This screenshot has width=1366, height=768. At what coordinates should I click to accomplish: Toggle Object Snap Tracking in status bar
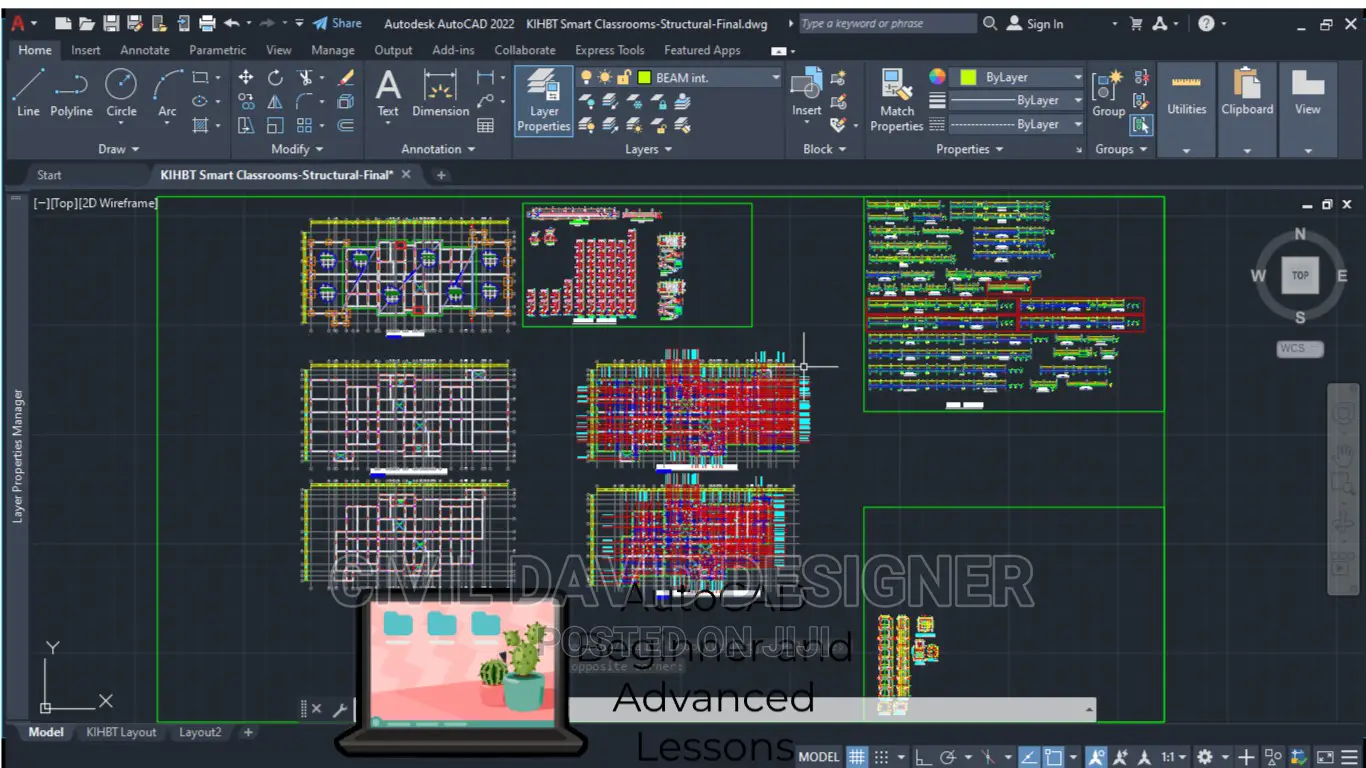pos(1028,757)
